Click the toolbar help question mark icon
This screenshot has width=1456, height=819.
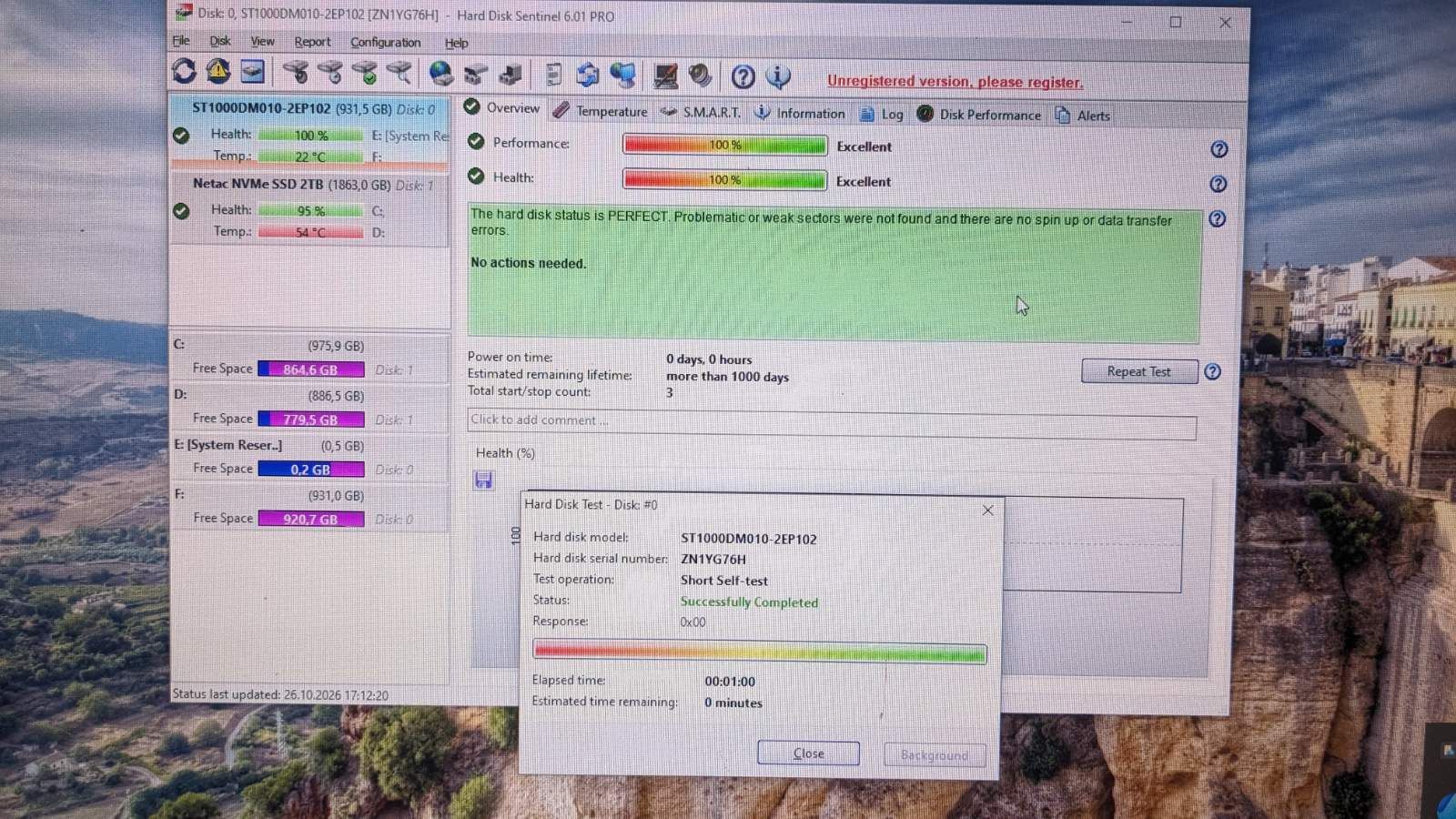click(x=743, y=76)
